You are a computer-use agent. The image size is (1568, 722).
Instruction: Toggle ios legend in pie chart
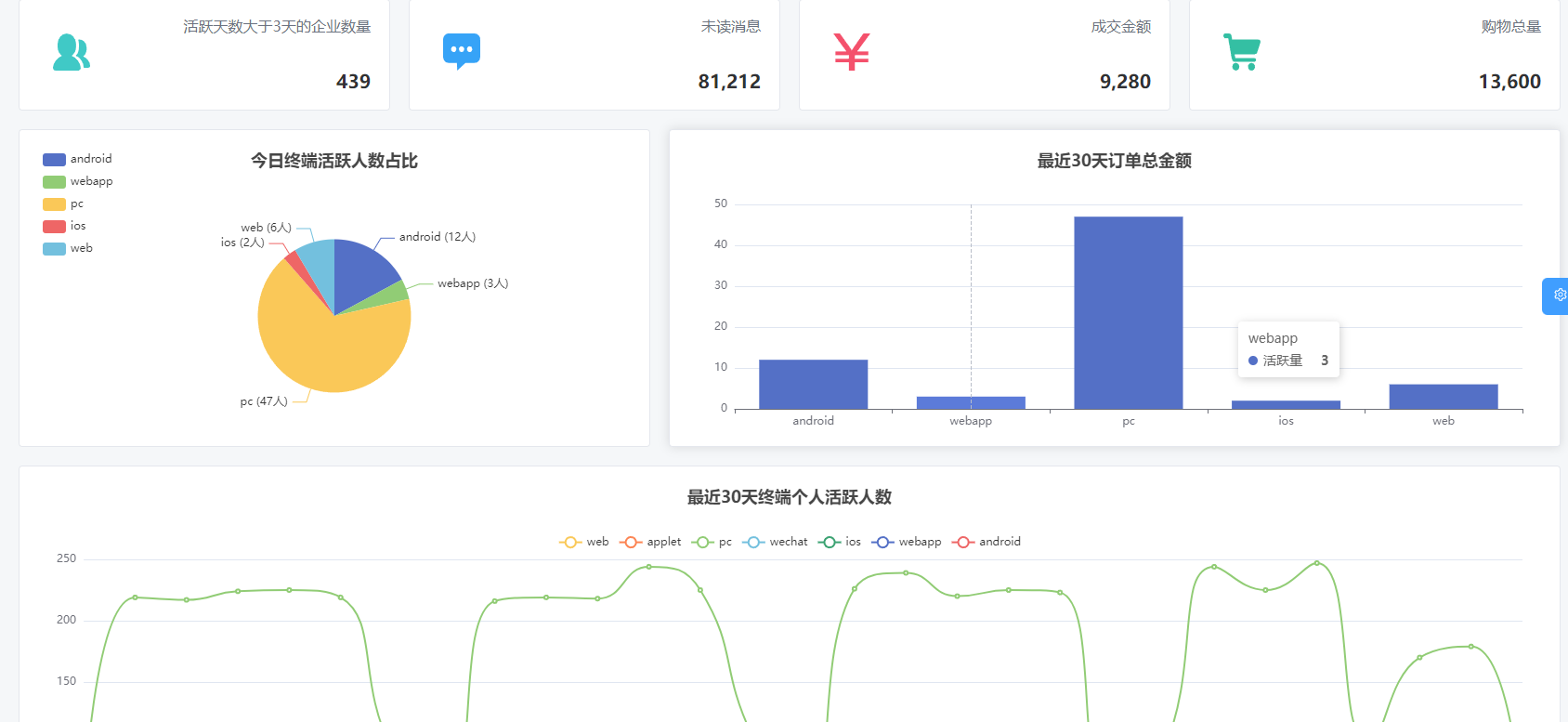(64, 226)
